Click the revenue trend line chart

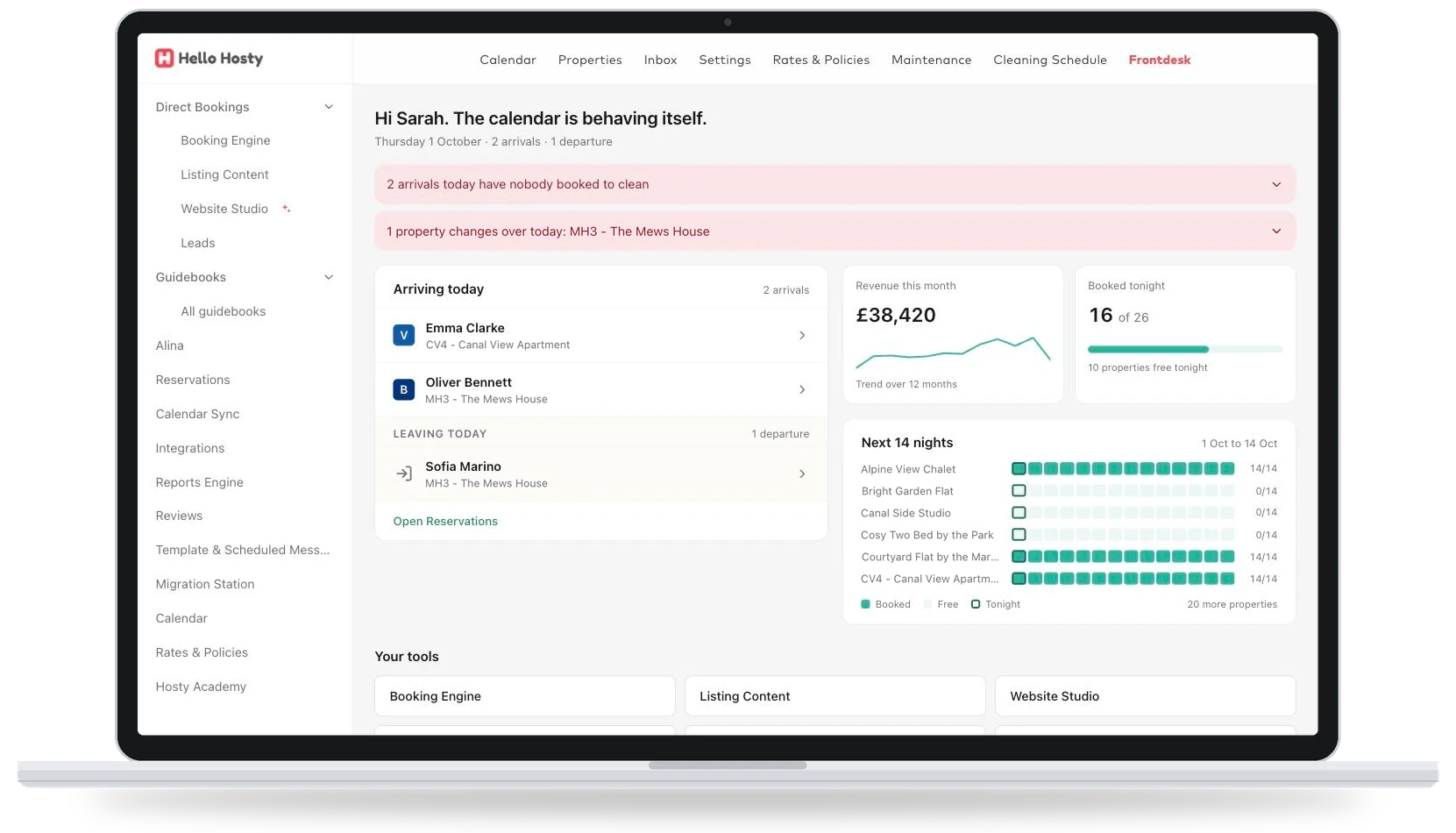coord(953,352)
